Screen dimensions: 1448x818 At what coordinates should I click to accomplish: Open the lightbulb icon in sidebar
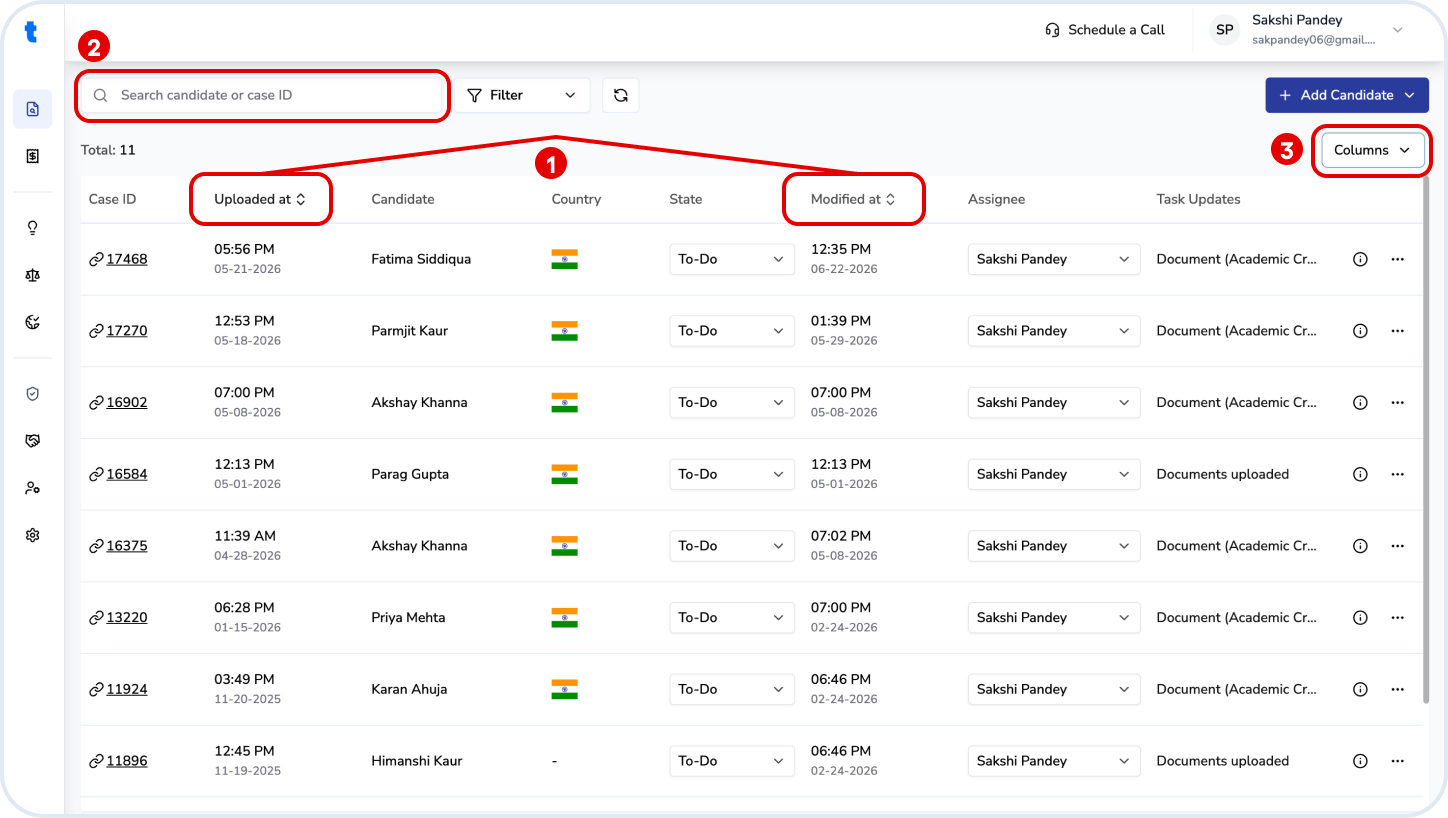[x=32, y=228]
